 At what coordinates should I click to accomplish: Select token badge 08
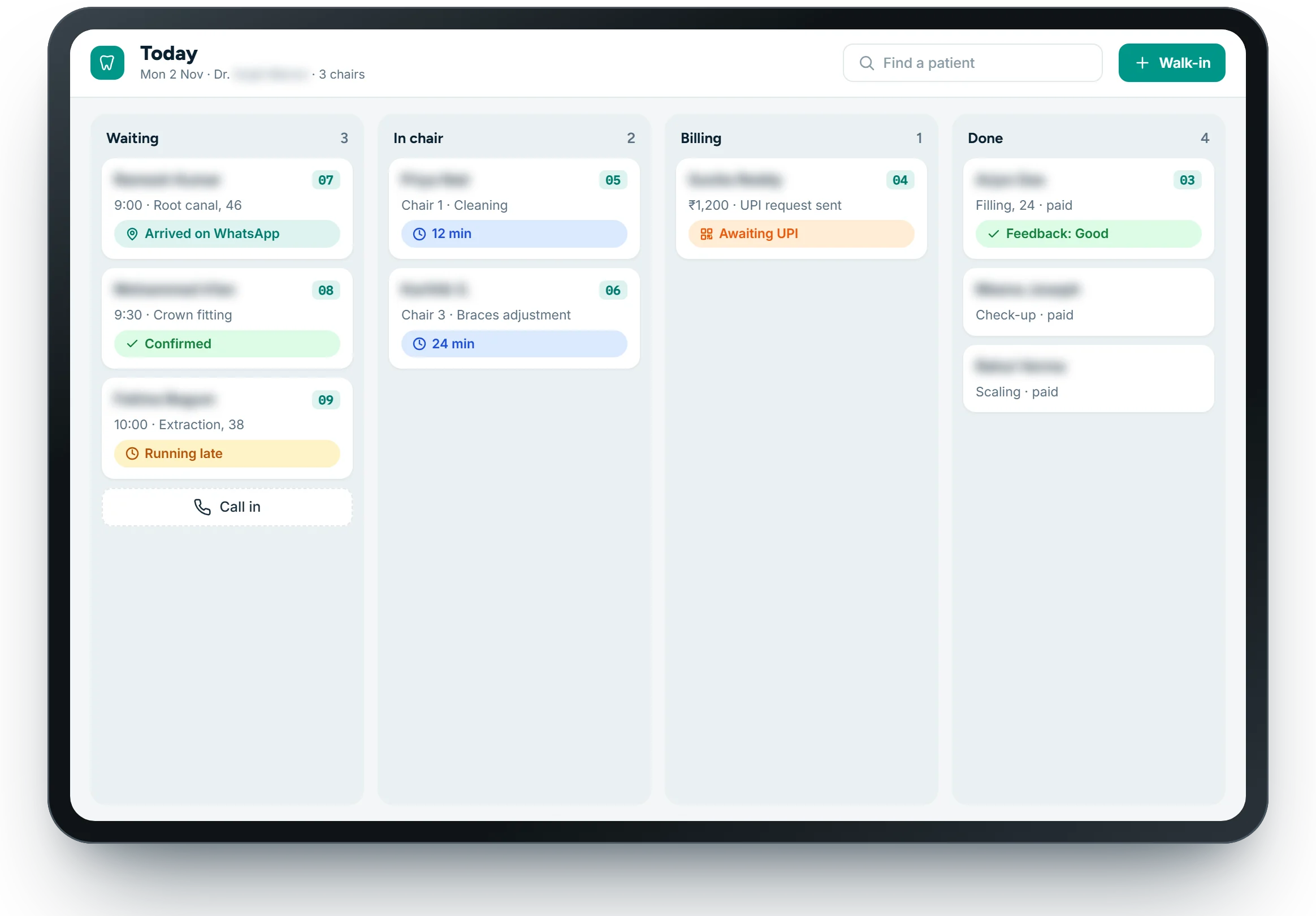click(x=326, y=290)
